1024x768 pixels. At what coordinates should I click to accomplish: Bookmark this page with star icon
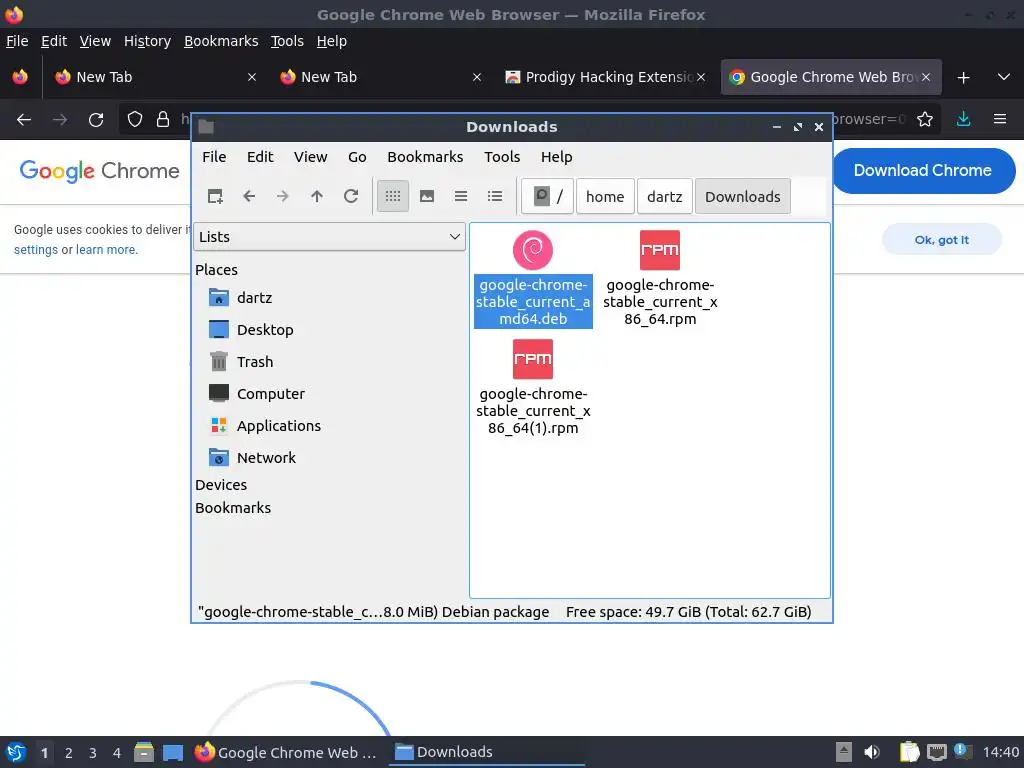(x=925, y=120)
